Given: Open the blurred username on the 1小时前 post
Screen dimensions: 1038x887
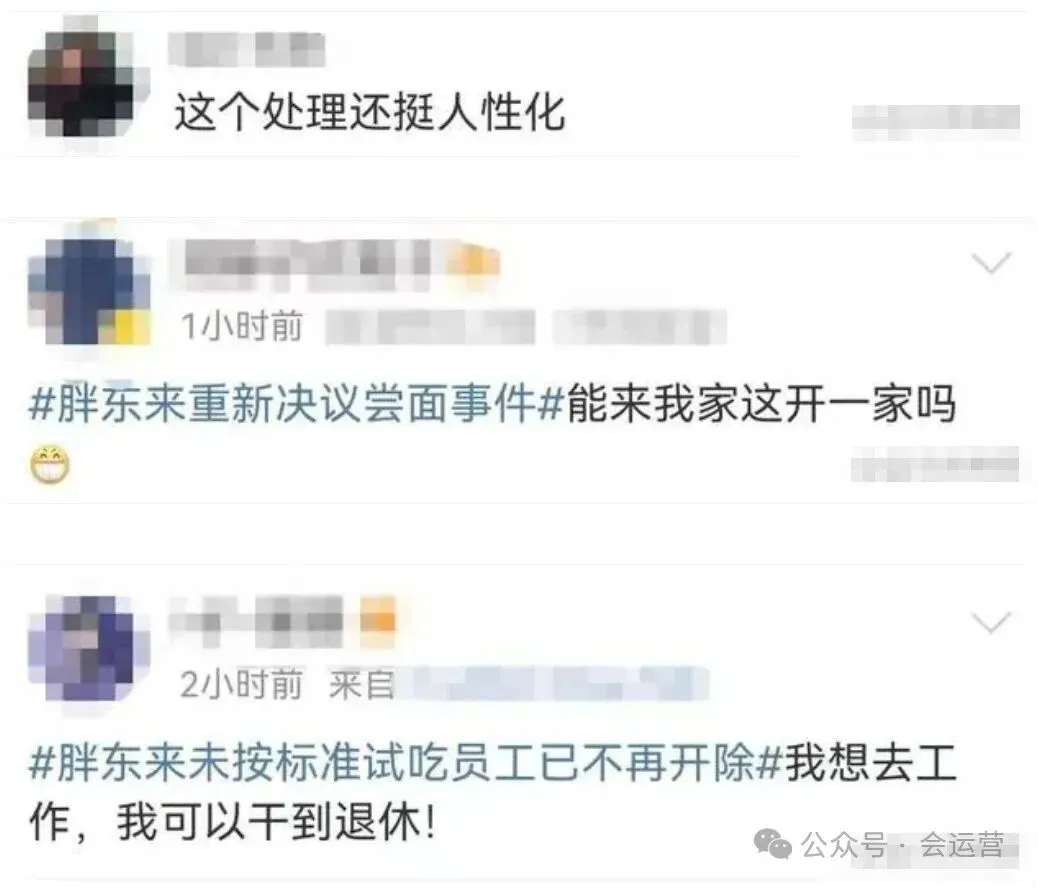Looking at the screenshot, I should pos(308,263).
